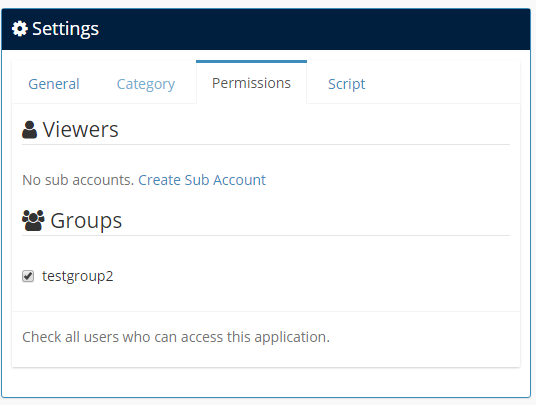The height and width of the screenshot is (405, 536).
Task: Click the dark blue Settings header bar
Action: pyautogui.click(x=266, y=29)
